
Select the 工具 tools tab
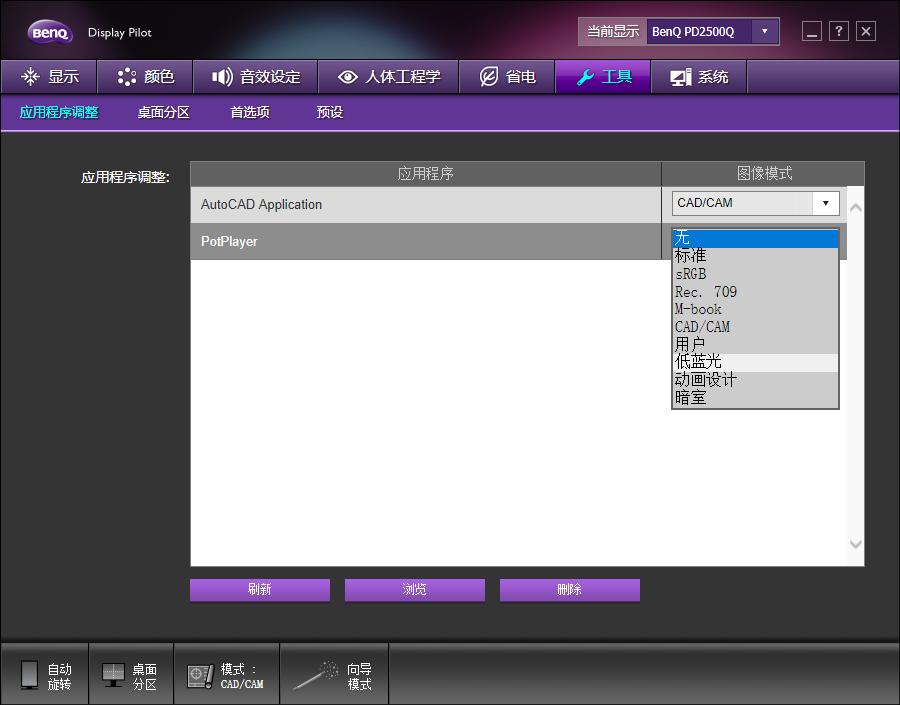click(603, 76)
